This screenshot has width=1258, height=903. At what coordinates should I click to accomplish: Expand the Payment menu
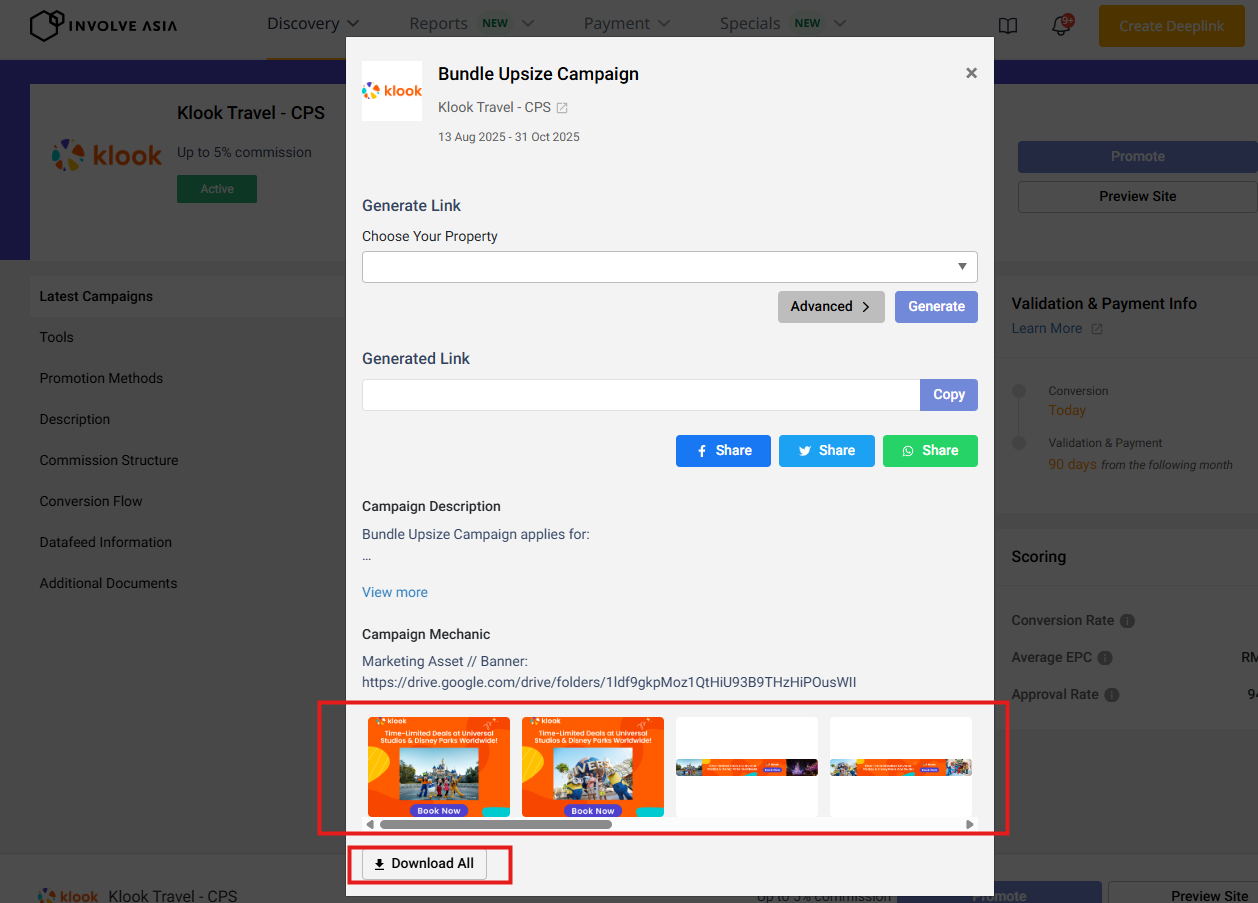point(627,24)
